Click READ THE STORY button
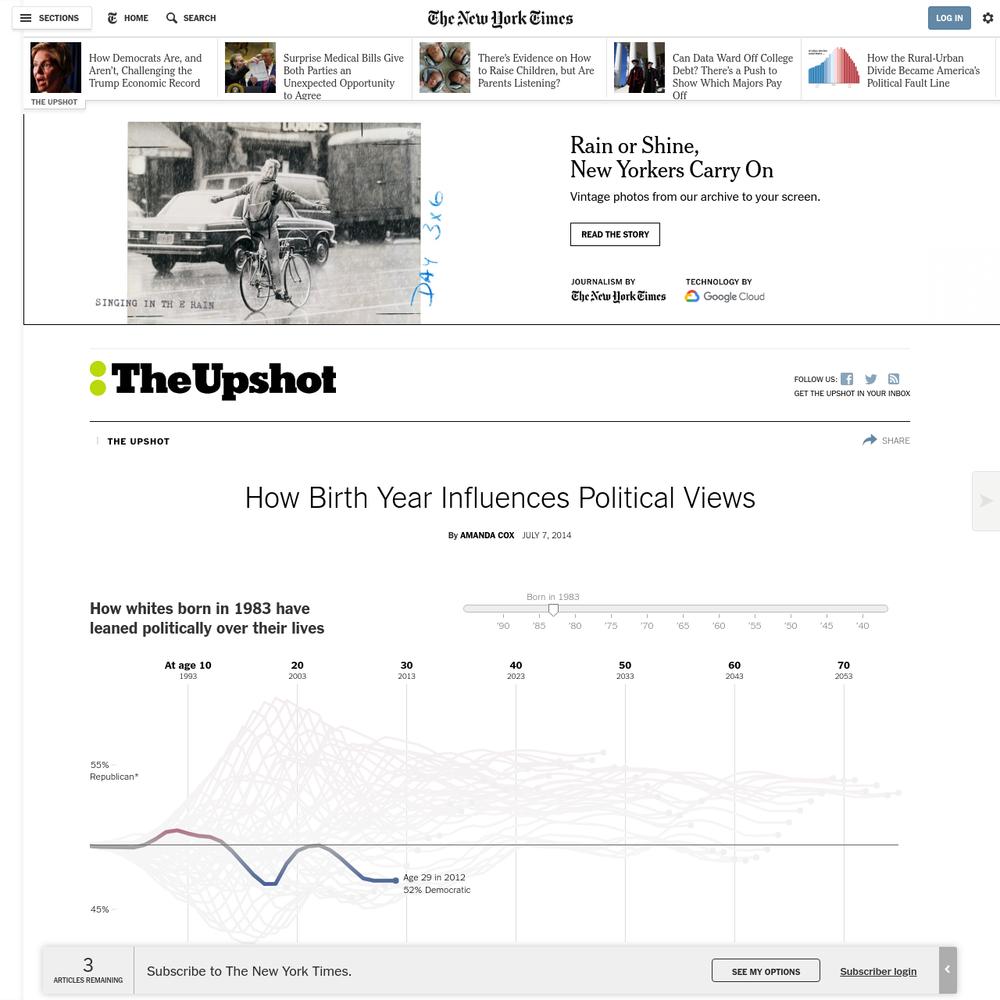Viewport: 1000px width, 1000px height. (x=615, y=234)
